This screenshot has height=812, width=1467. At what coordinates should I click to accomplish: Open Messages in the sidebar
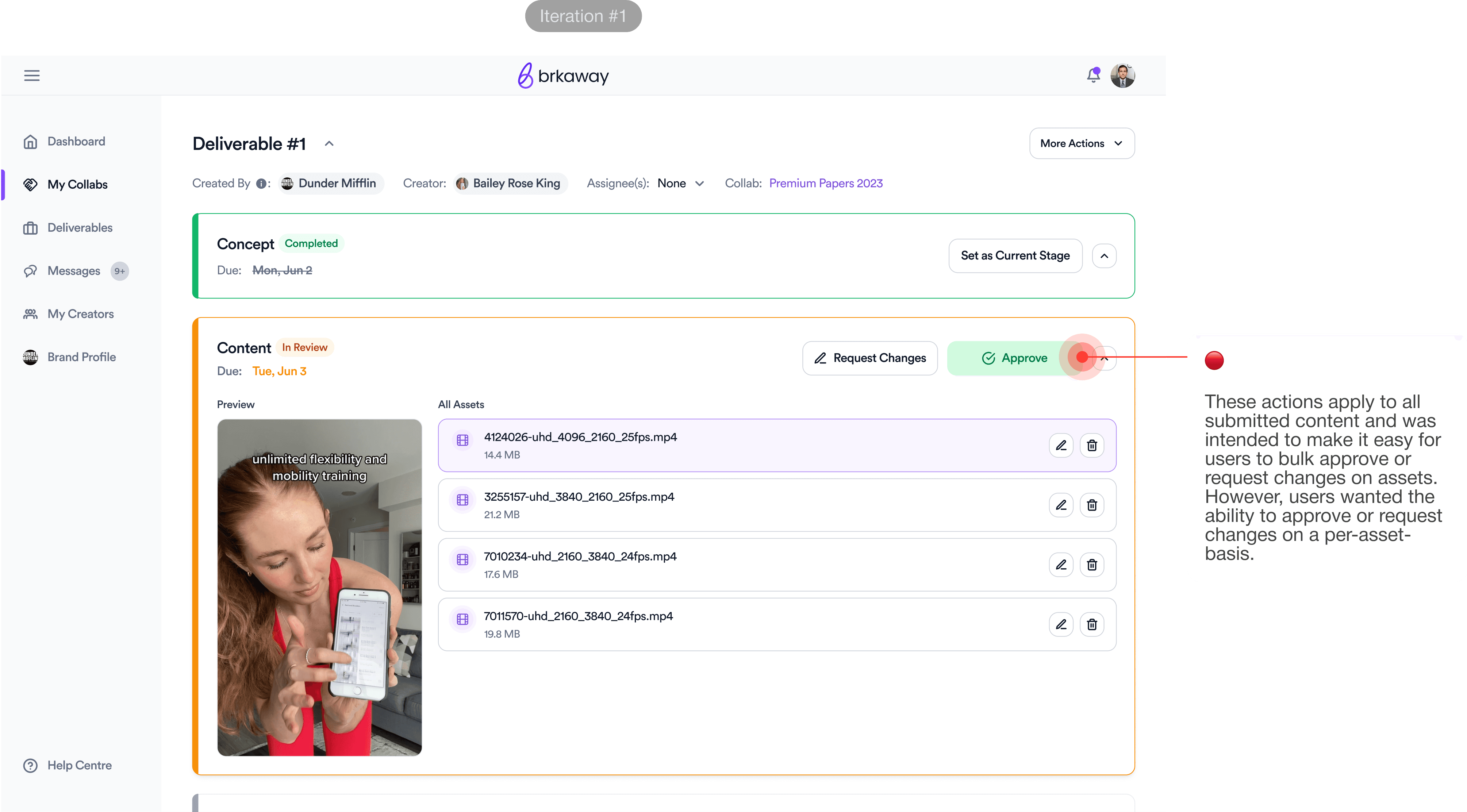(x=75, y=271)
